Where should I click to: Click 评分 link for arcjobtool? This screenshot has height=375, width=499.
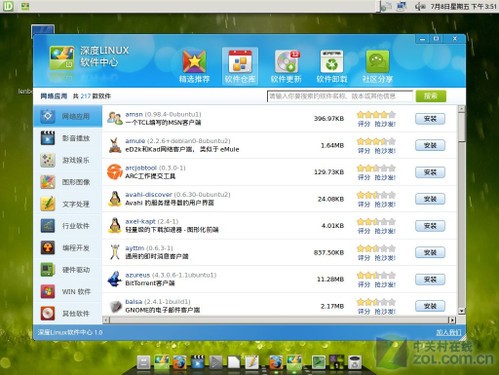[364, 178]
